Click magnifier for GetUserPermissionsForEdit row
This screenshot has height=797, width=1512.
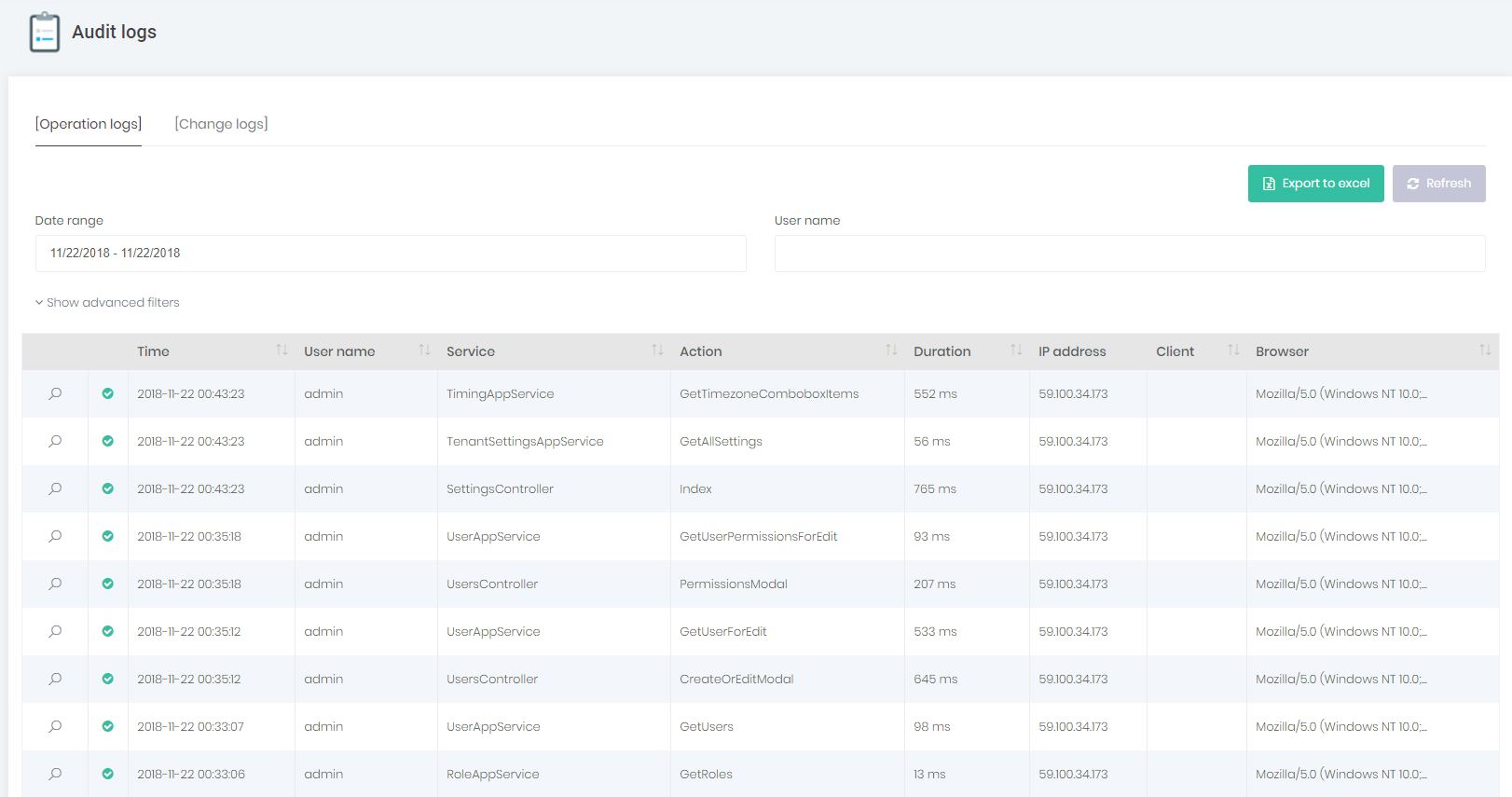pos(55,536)
